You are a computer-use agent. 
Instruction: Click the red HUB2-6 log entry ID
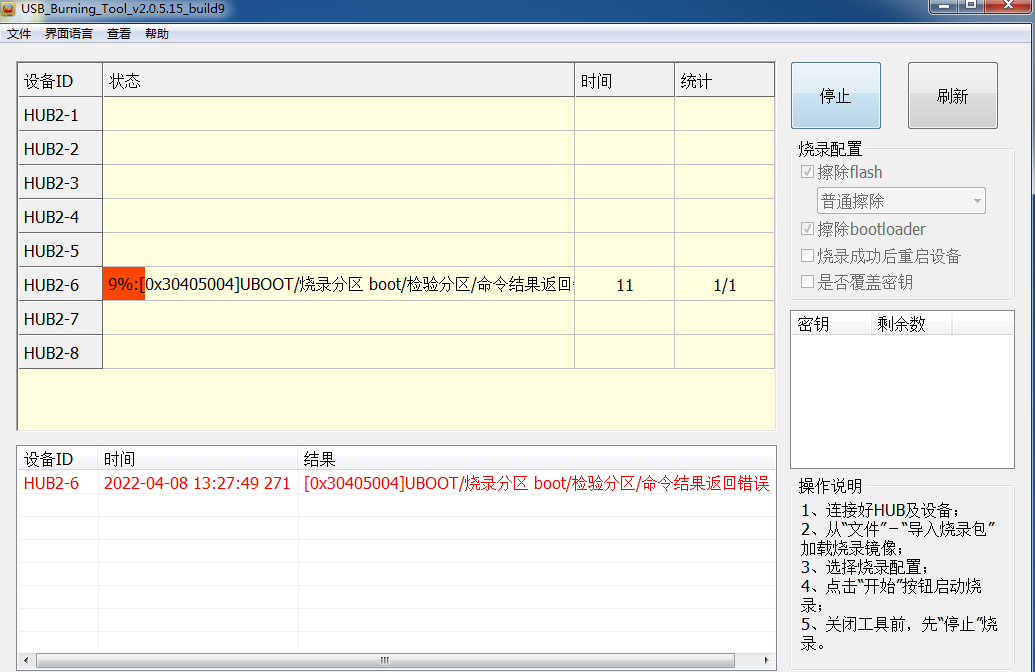click(51, 483)
